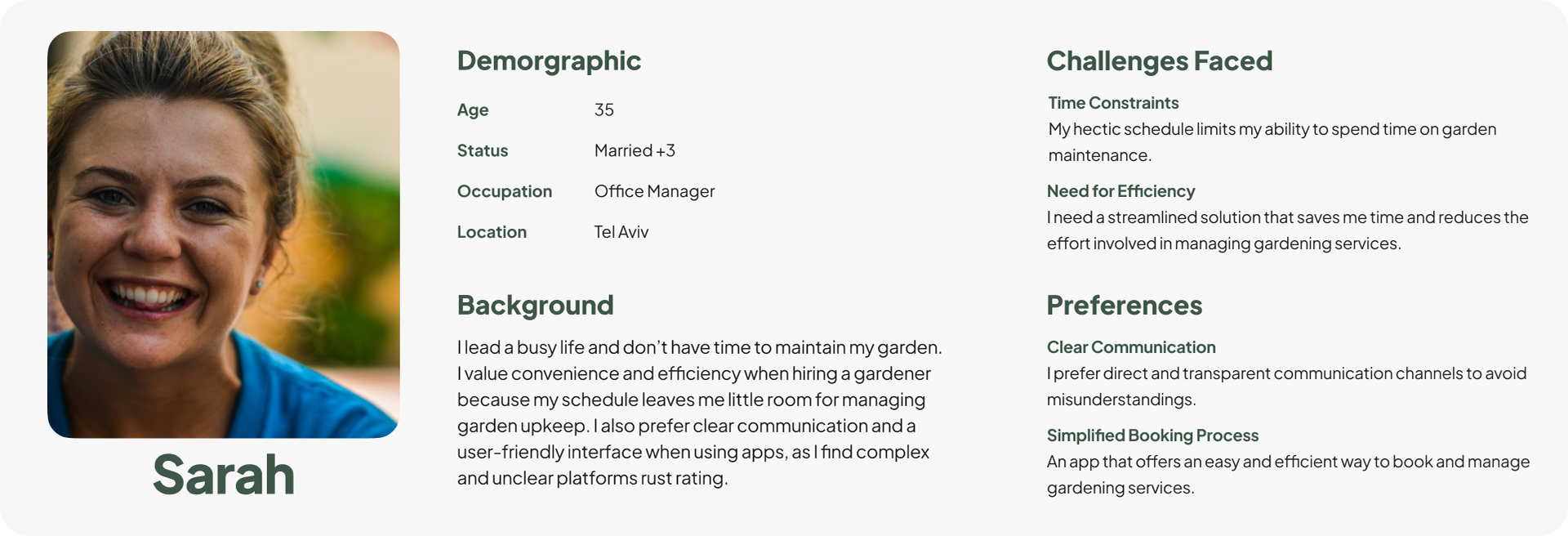Click the age value 35
The width and height of the screenshot is (1568, 536).
tap(604, 109)
